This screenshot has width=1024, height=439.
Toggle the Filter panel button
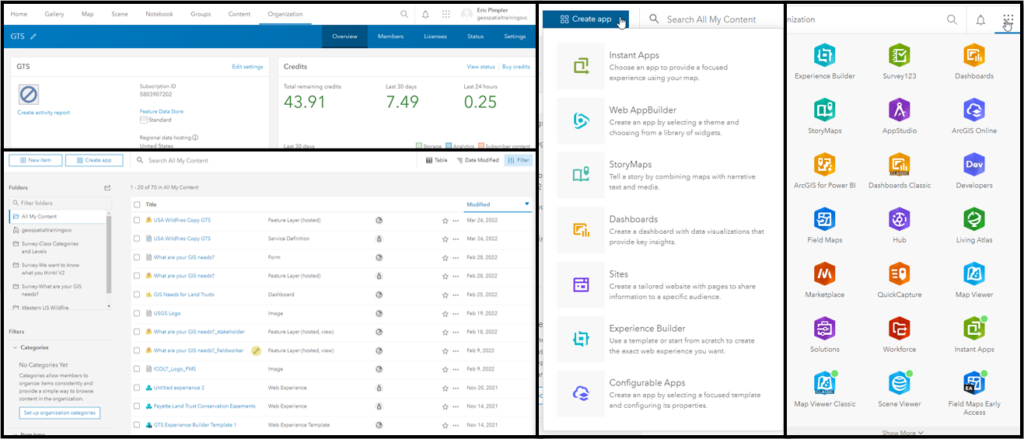coord(518,160)
